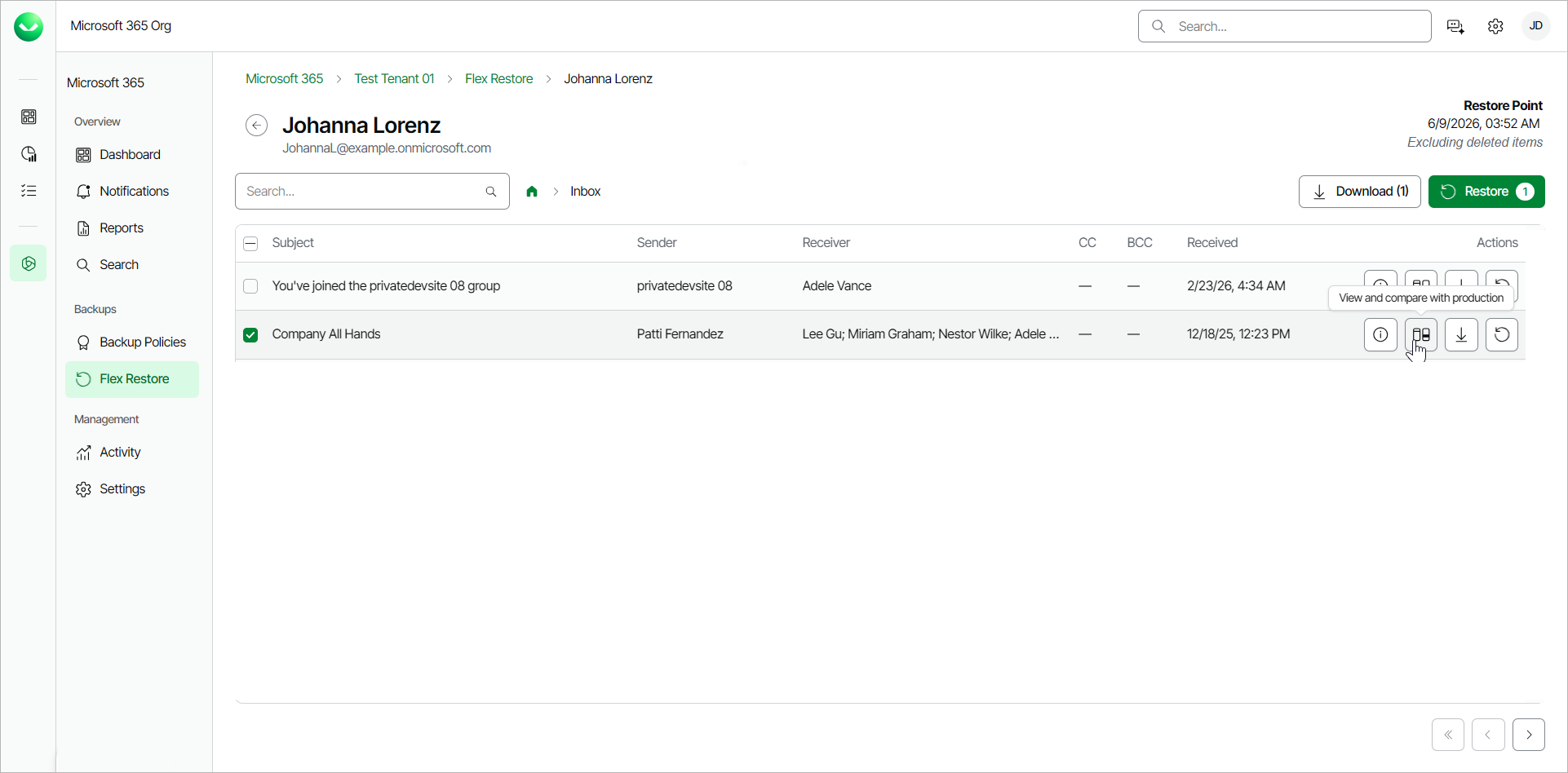Click the Inbox folder breadcrumb

tap(586, 192)
